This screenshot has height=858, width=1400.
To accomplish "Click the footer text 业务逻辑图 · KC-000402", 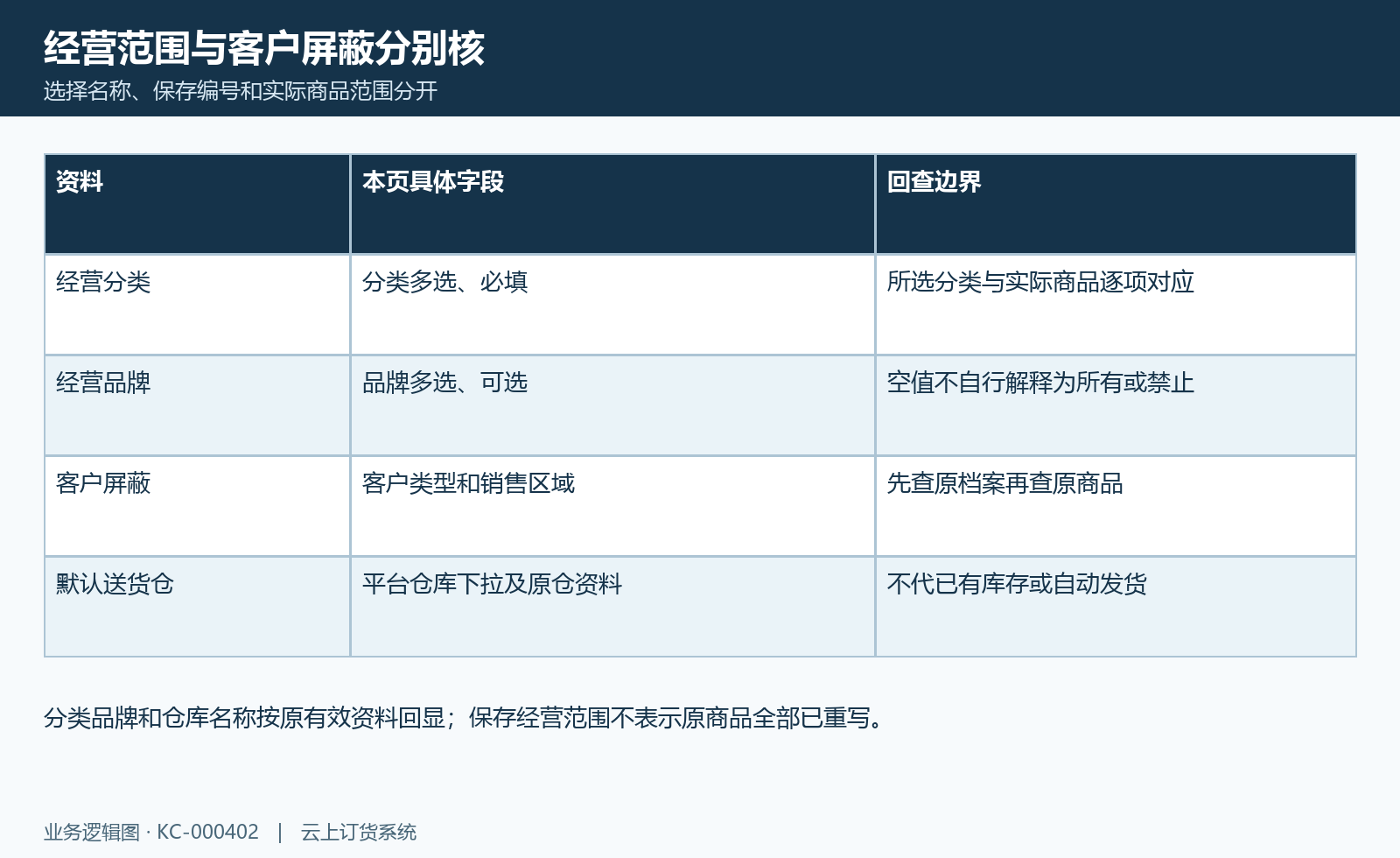I will point(151,832).
